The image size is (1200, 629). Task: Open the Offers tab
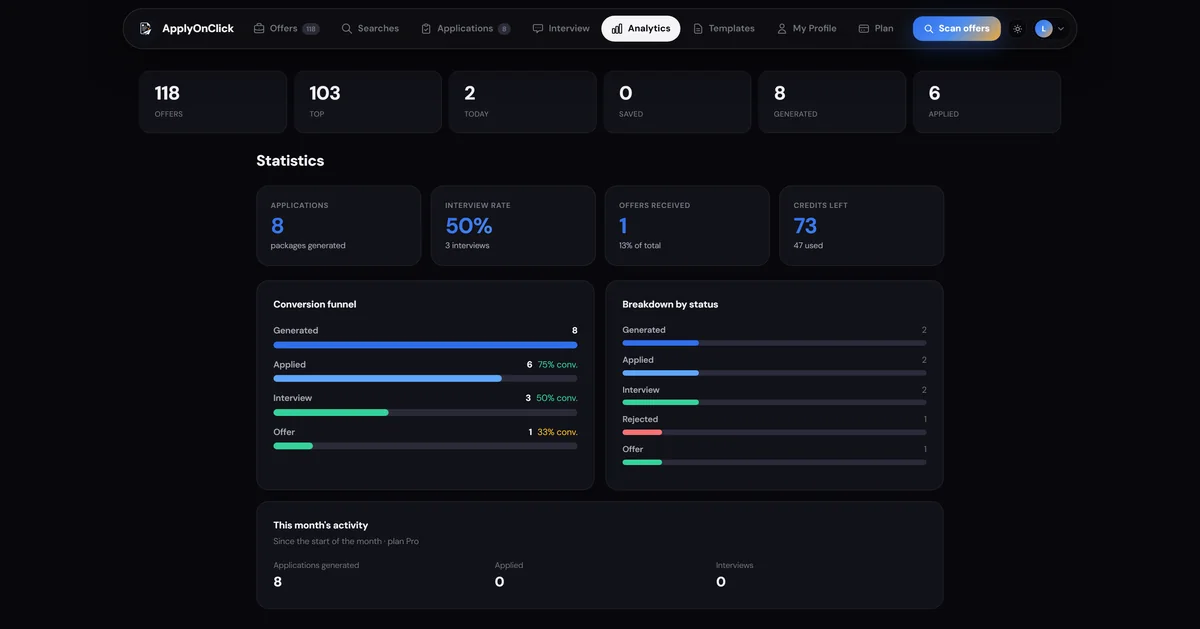tap(286, 29)
